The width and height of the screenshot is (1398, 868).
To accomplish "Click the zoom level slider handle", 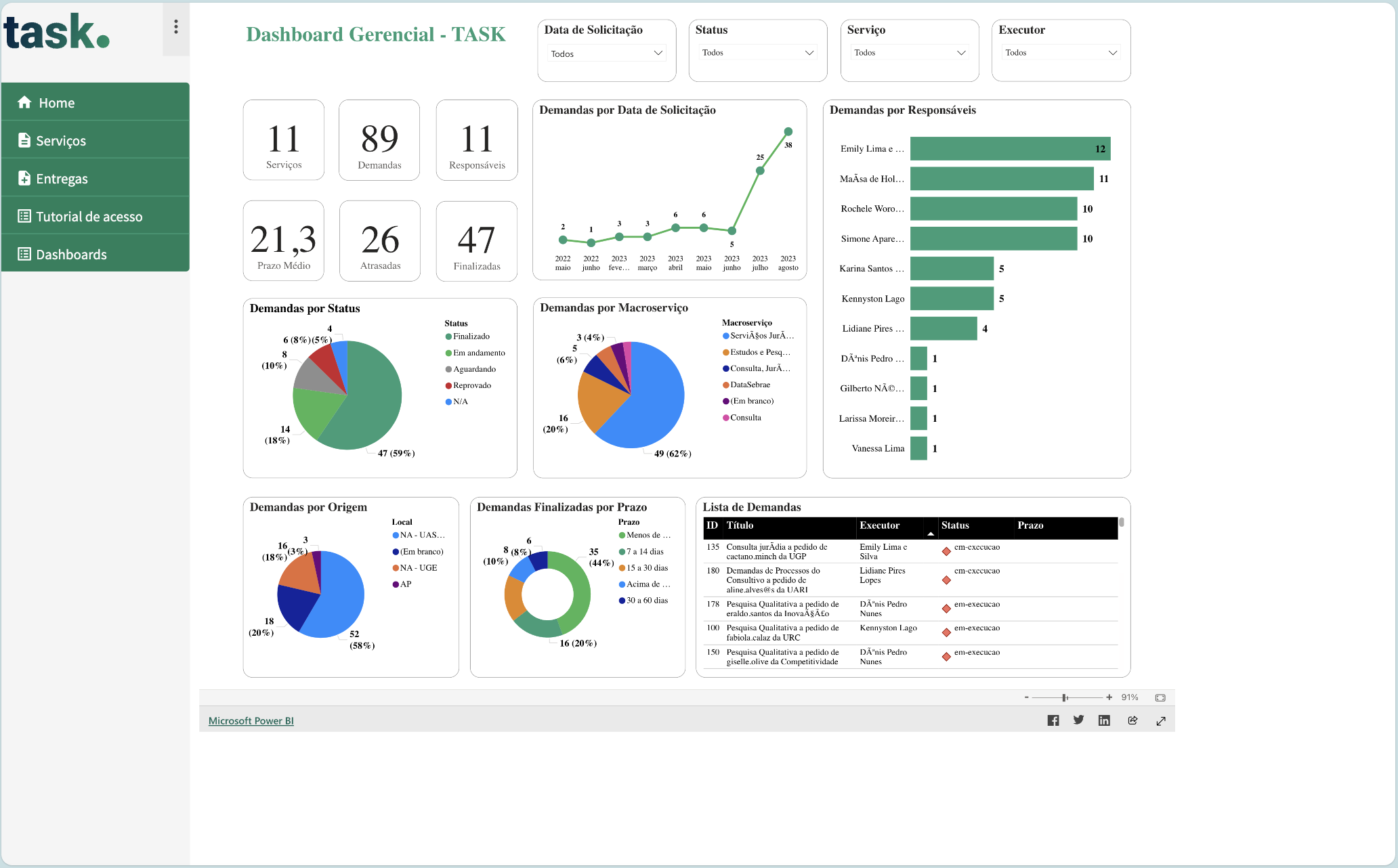I will pyautogui.click(x=1065, y=697).
